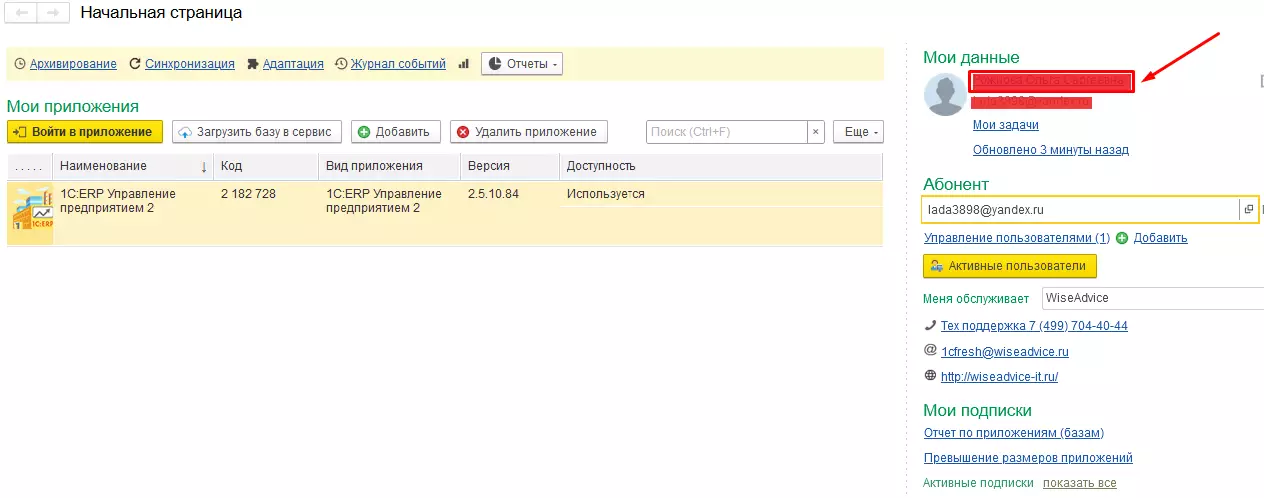Click the user avatar in Мои данные
Viewport: 1264px width, 498px height.
[x=945, y=96]
